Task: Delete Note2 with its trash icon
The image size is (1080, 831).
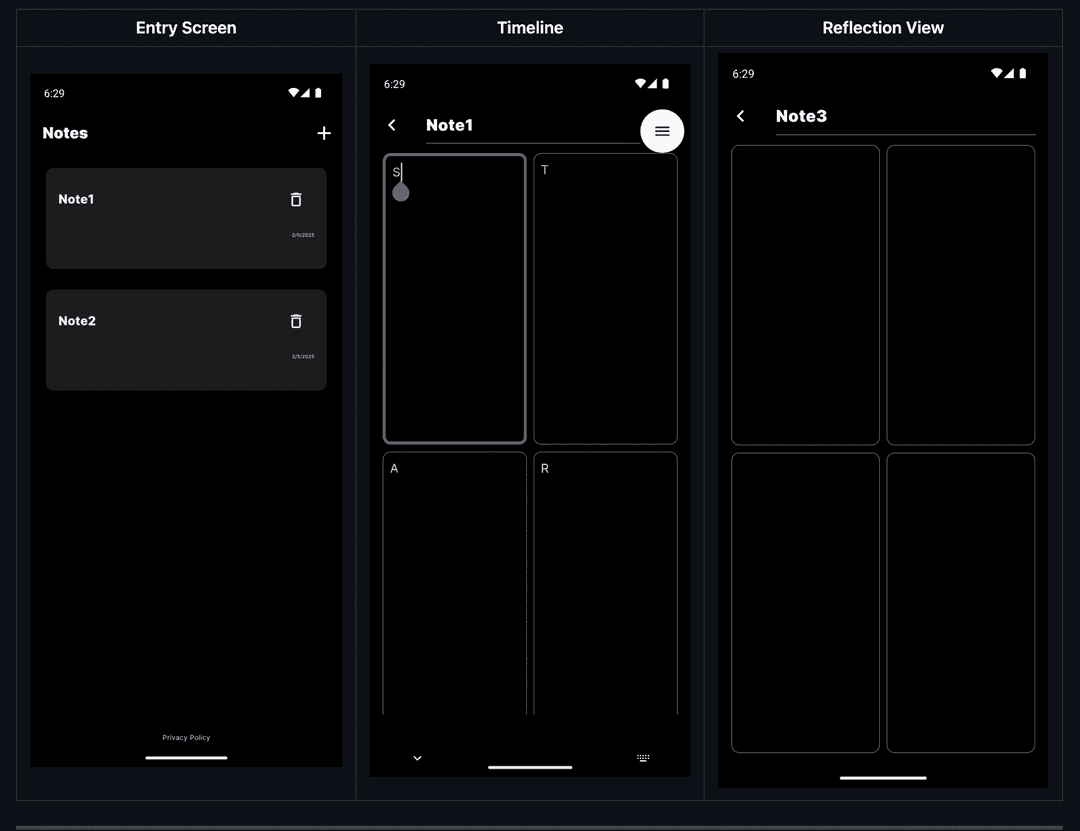Action: 296,321
